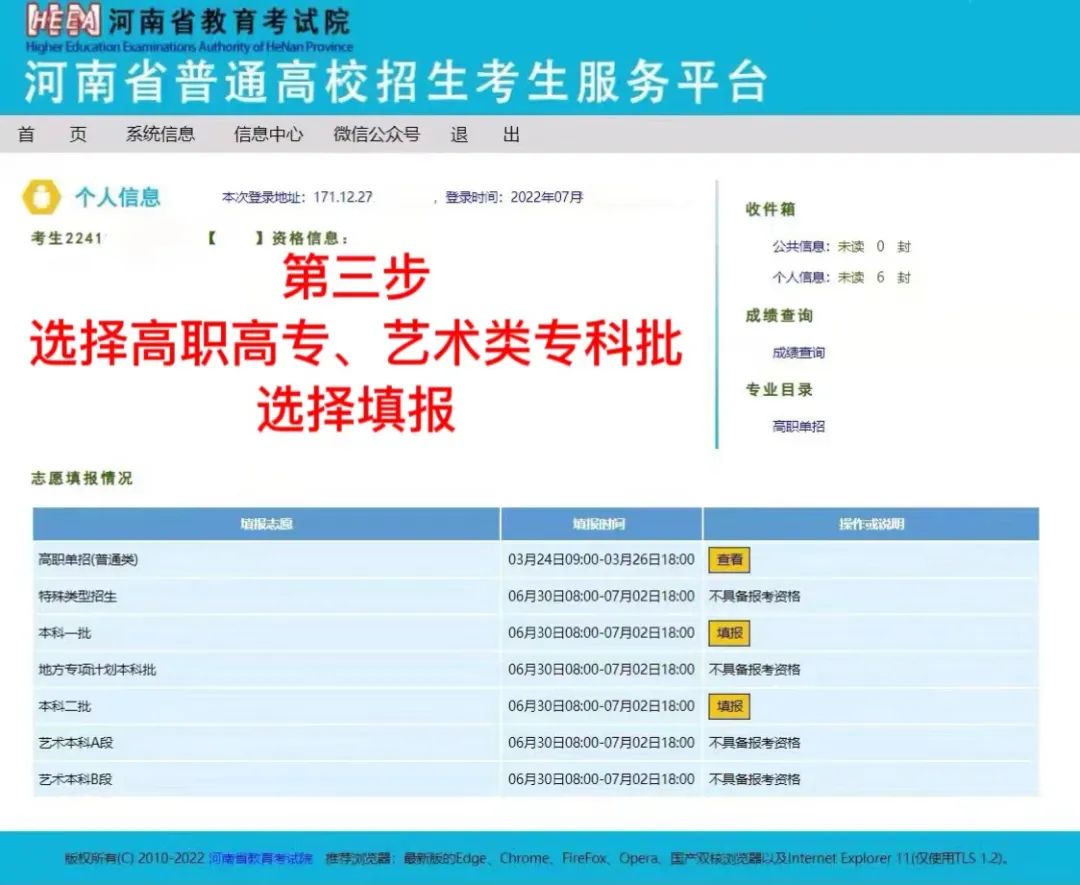The width and height of the screenshot is (1080, 885).
Task: Click the 成绩查询 link
Action: click(x=798, y=353)
